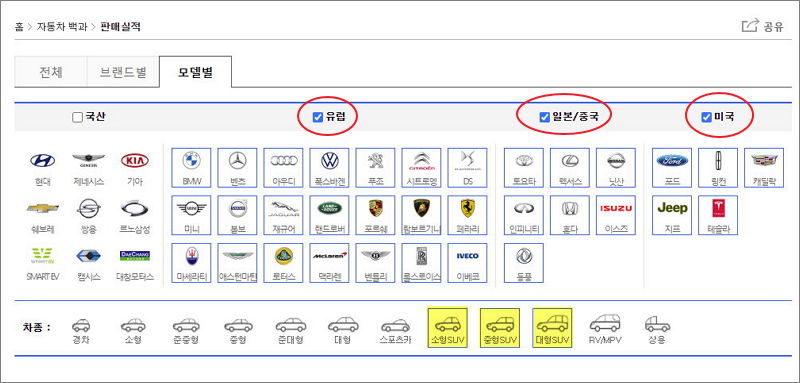800x383 pixels.
Task: Pick the Porsche brand tile
Action: (x=376, y=215)
